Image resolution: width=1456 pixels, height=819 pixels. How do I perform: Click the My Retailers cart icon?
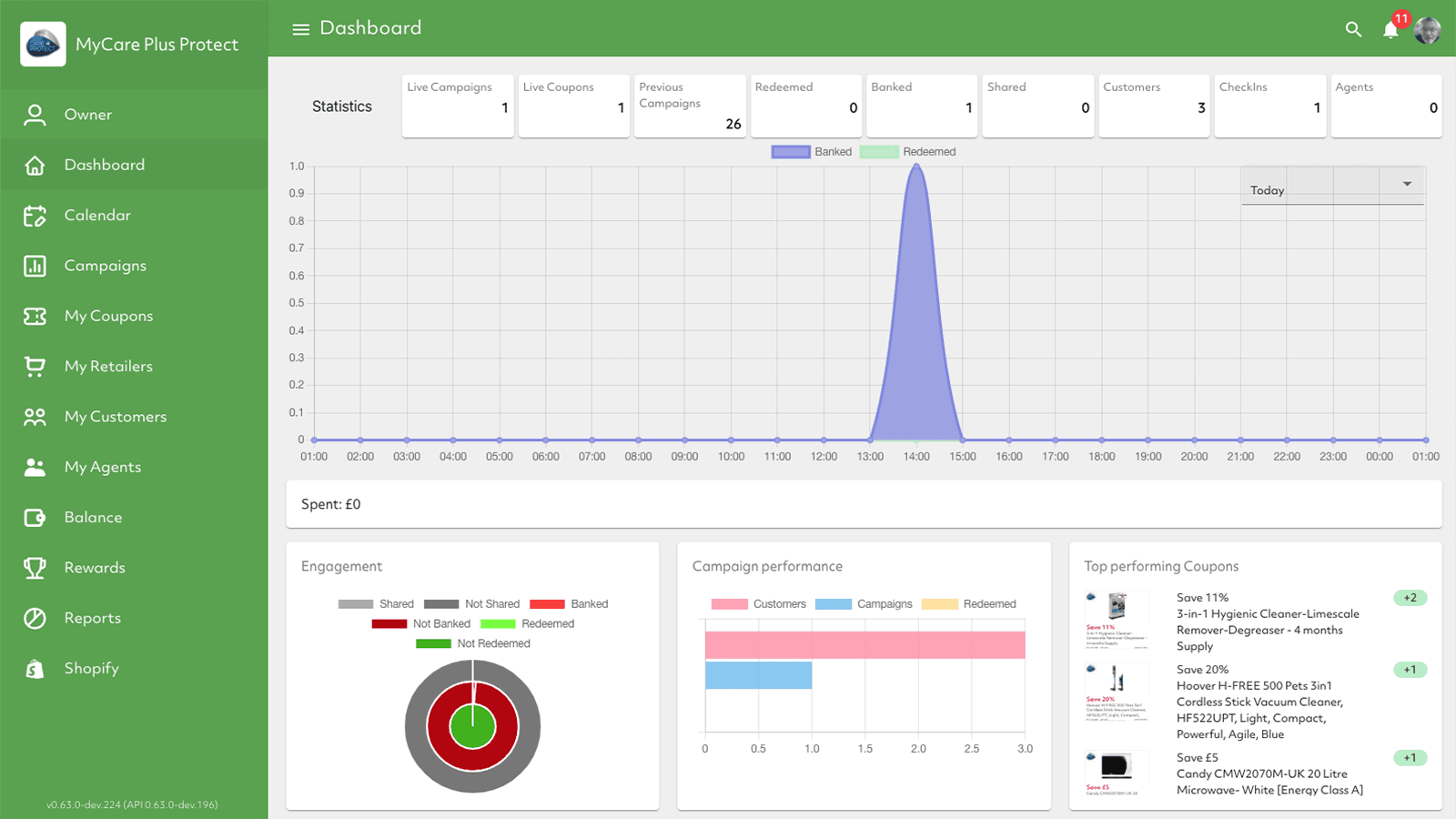pyautogui.click(x=34, y=366)
